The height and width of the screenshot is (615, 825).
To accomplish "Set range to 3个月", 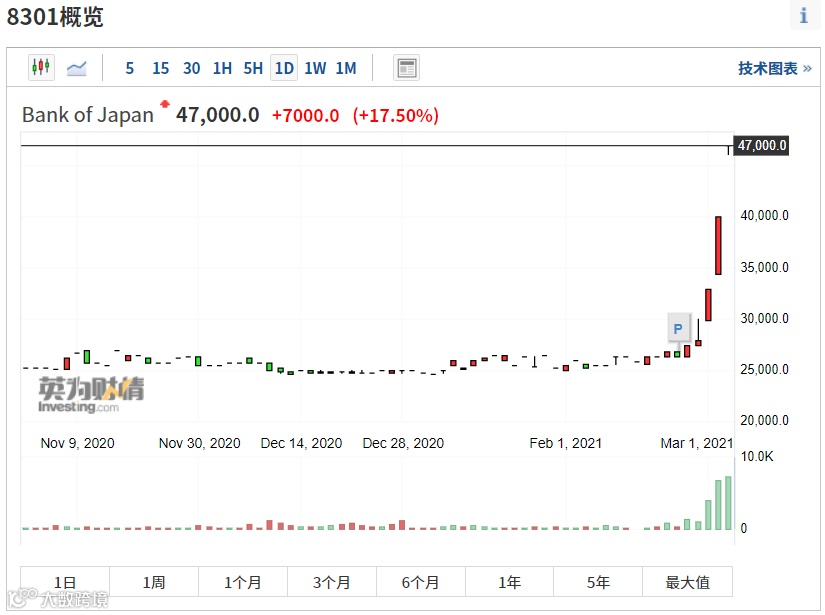I will [x=331, y=582].
